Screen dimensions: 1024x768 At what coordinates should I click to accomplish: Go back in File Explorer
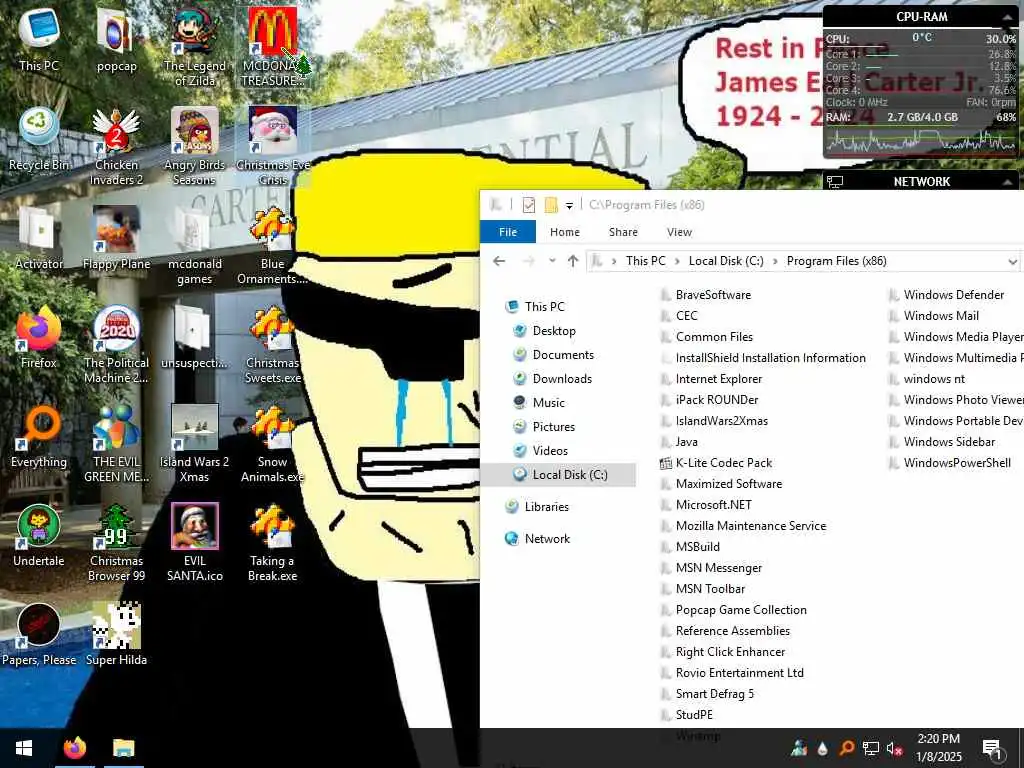(x=499, y=261)
